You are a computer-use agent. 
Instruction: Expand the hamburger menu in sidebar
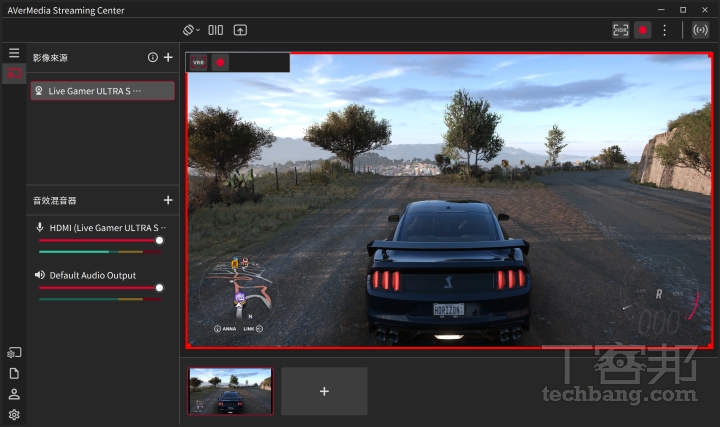(14, 53)
